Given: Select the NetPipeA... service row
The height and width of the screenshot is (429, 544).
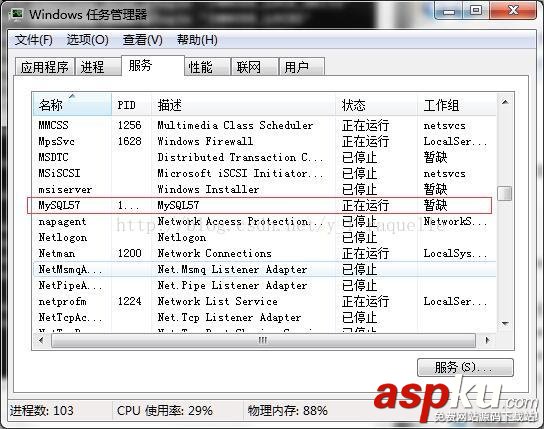Looking at the screenshot, I should tap(264, 285).
